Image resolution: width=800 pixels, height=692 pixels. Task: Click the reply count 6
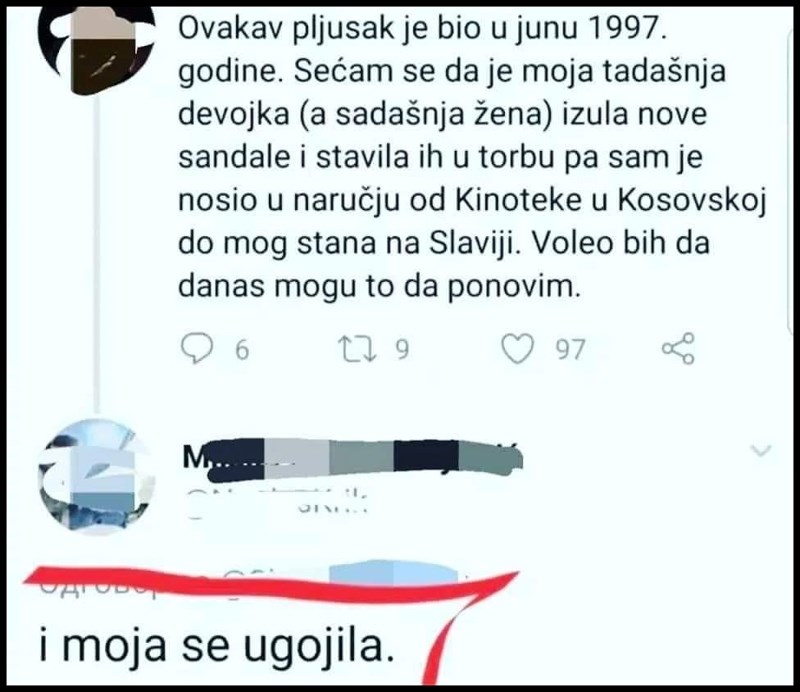coord(242,350)
